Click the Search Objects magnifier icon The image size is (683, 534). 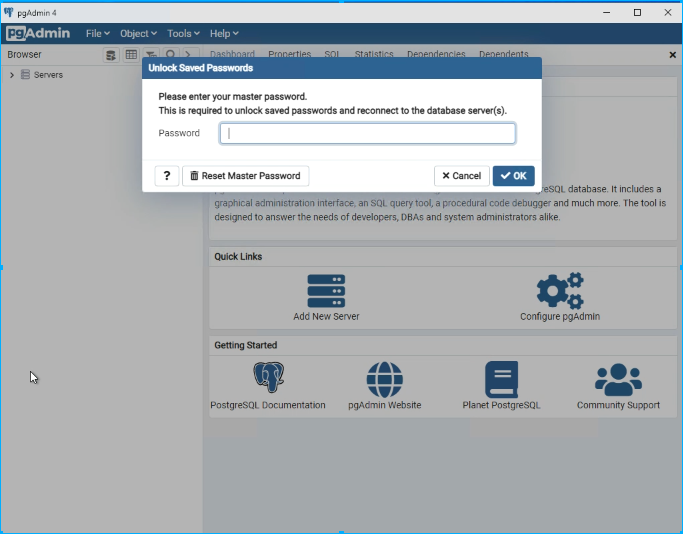coord(171,55)
